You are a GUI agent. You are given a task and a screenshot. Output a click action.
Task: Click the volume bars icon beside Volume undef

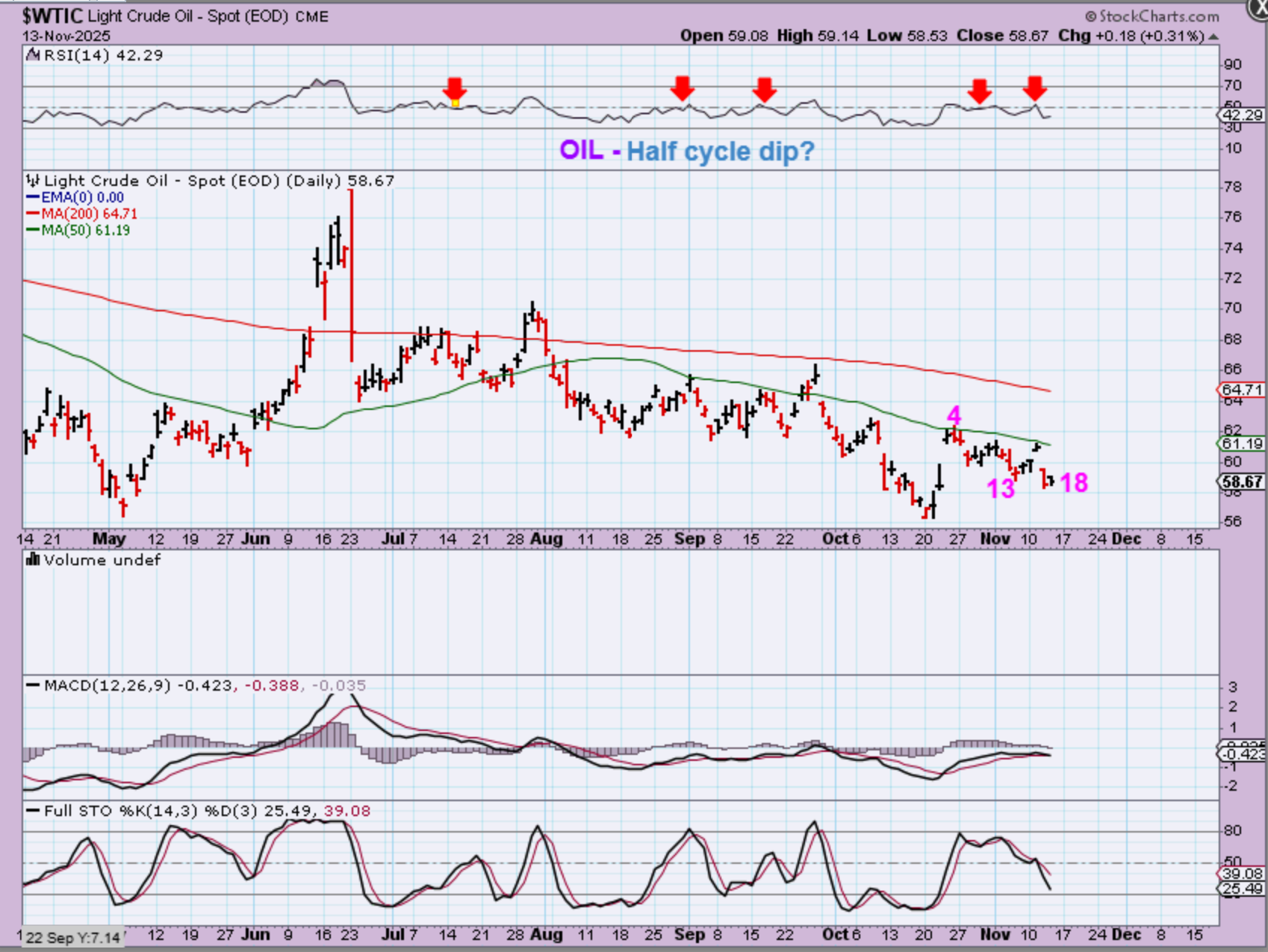pyautogui.click(x=32, y=559)
